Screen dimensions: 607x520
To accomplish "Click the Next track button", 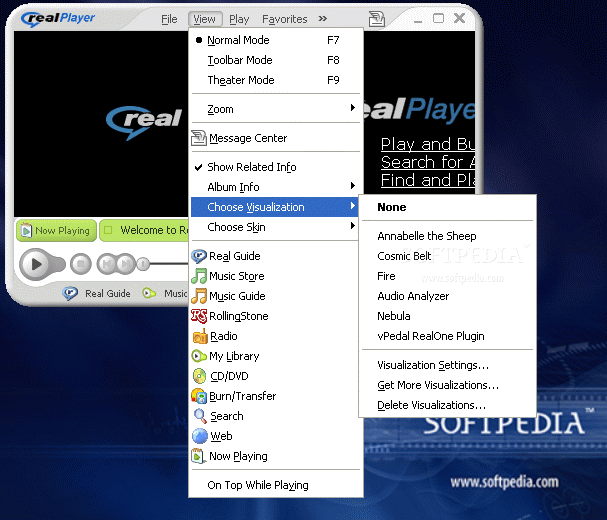I will point(126,264).
